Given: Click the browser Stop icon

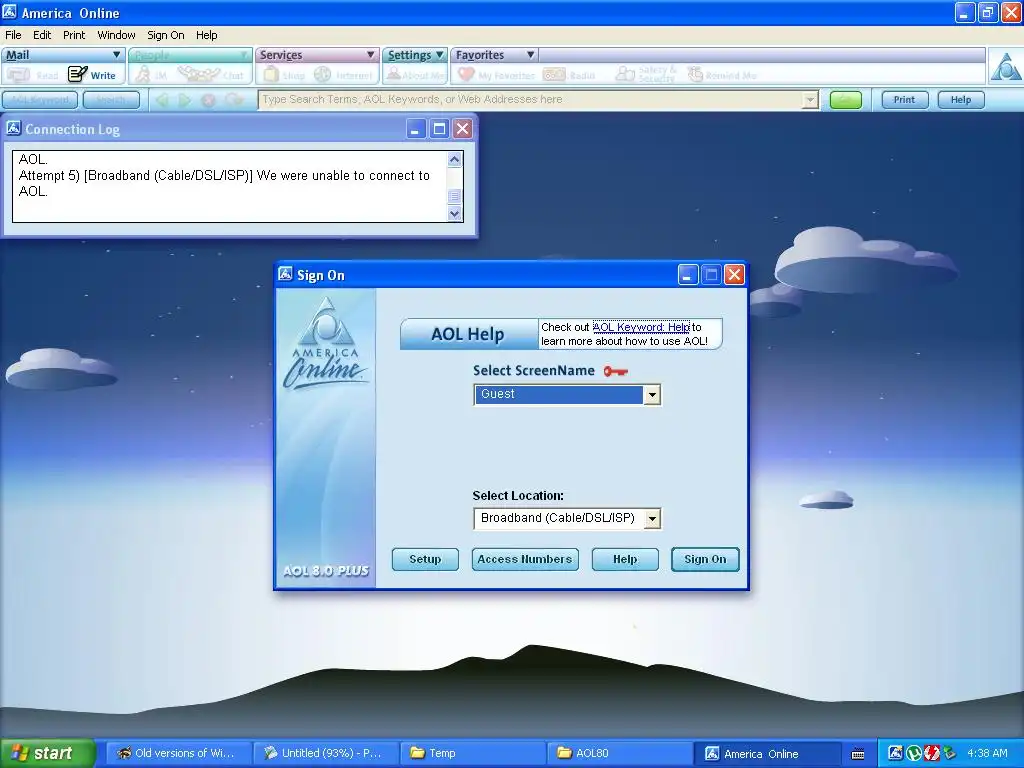Looking at the screenshot, I should pos(208,100).
